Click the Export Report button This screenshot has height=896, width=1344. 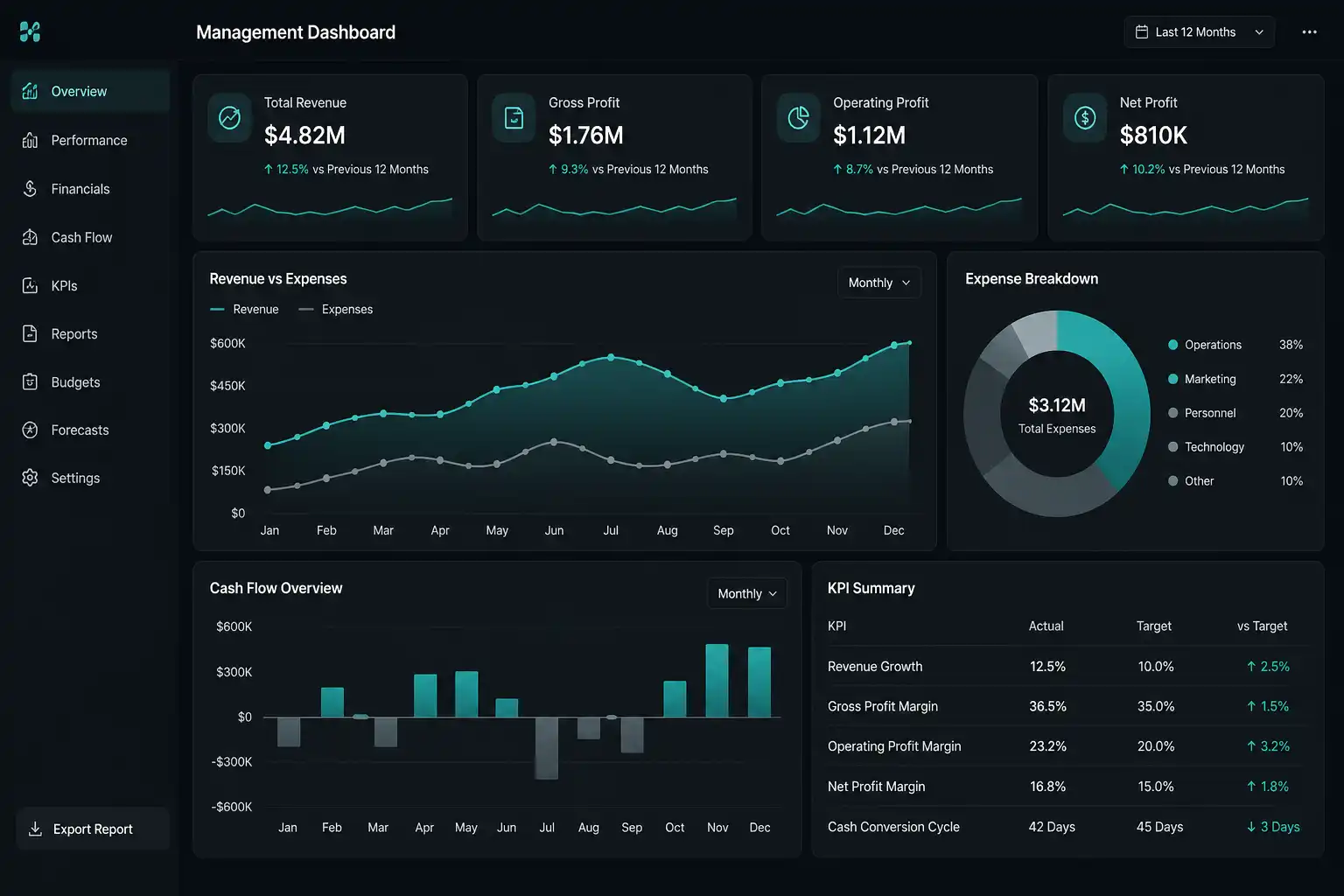click(93, 829)
